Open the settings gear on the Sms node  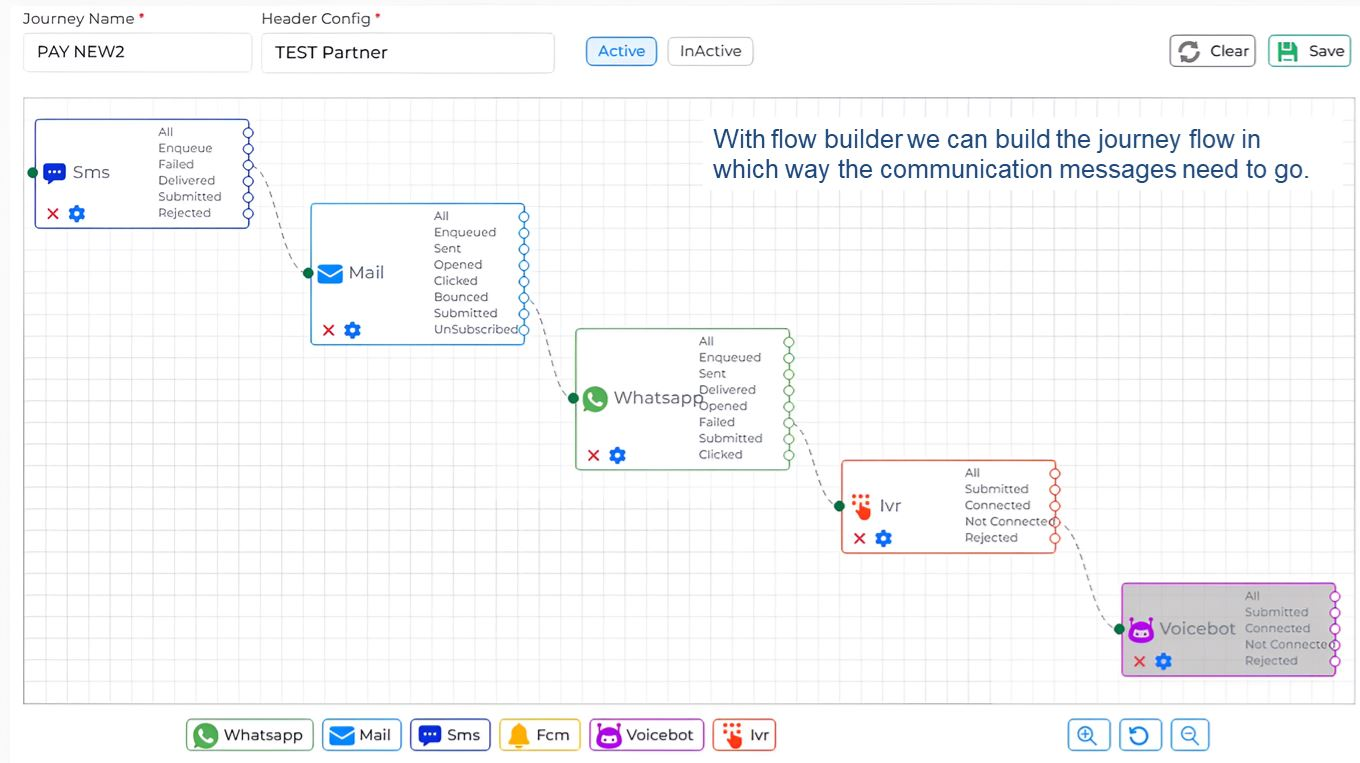(x=78, y=213)
